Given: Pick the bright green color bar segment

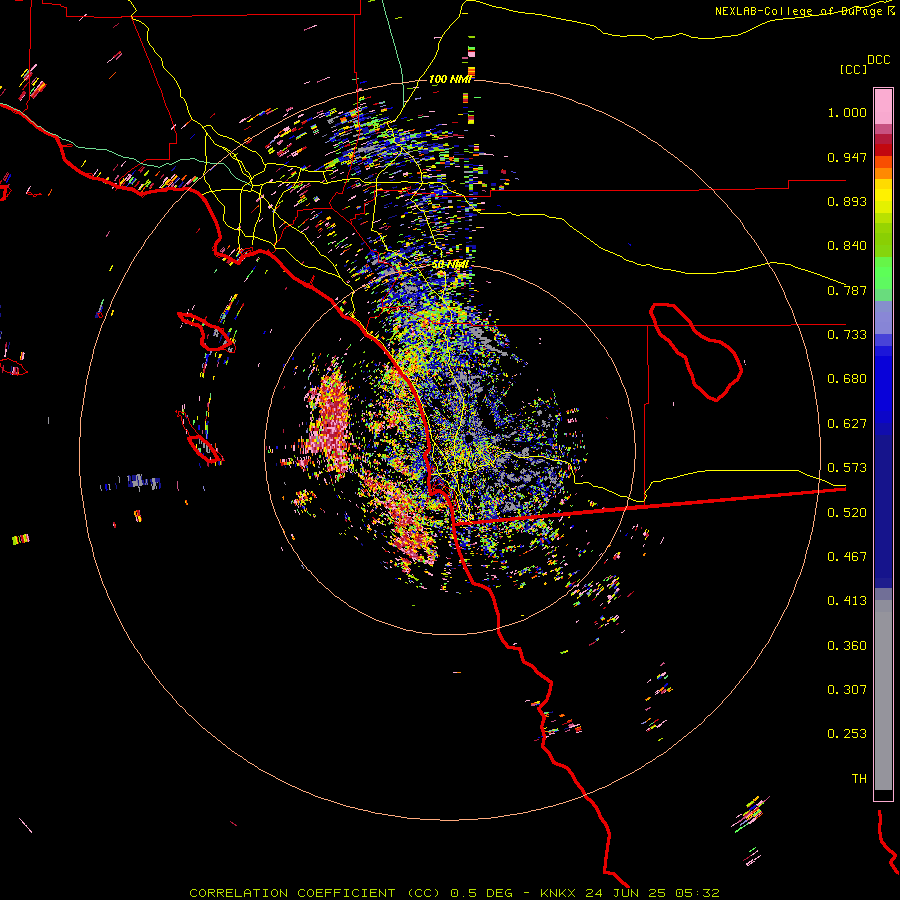Looking at the screenshot, I should [883, 273].
